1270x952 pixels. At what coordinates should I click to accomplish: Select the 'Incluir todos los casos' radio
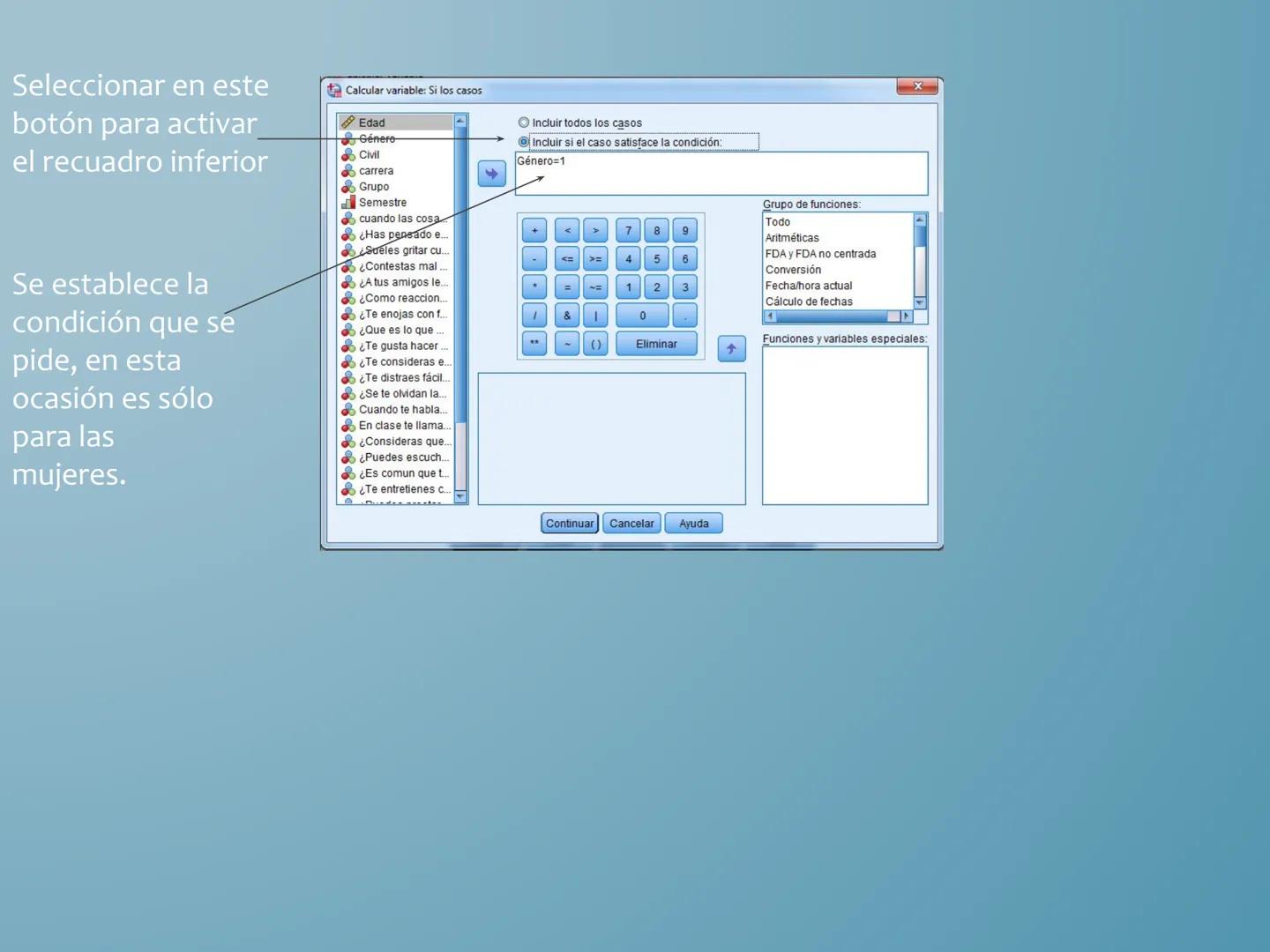point(523,123)
